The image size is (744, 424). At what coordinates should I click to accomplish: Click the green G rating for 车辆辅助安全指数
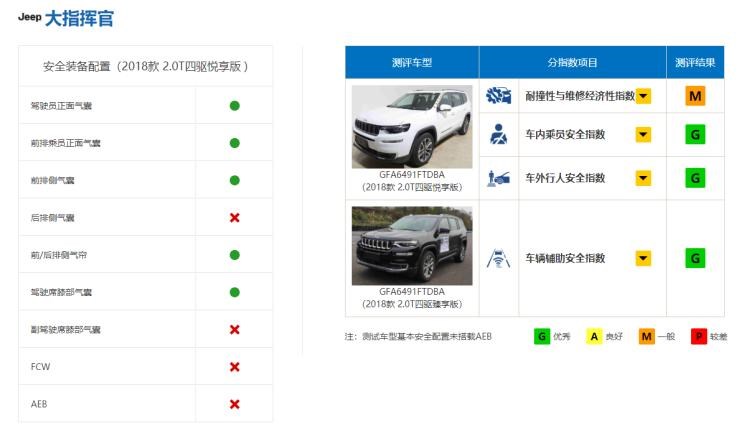click(x=695, y=258)
